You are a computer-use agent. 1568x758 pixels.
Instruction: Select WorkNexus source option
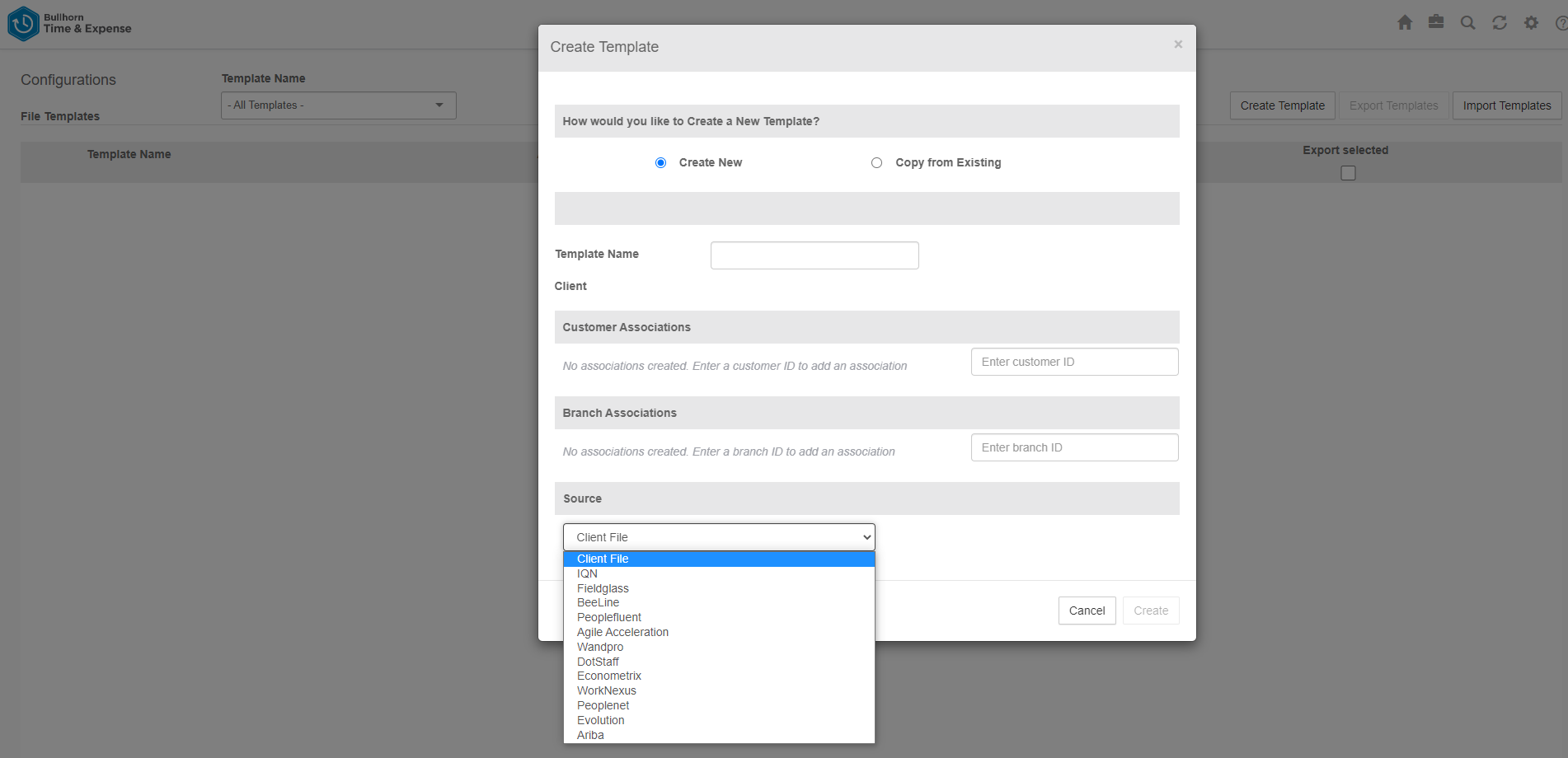point(719,691)
